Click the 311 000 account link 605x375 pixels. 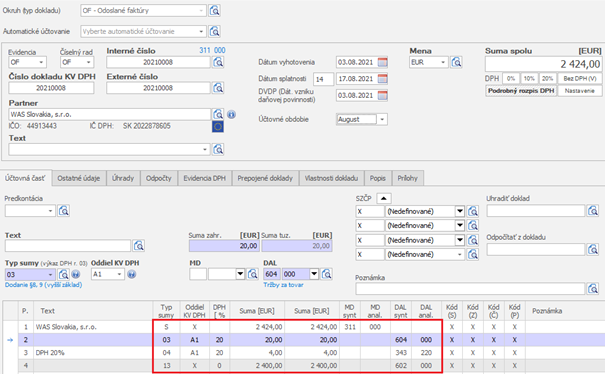(x=212, y=51)
